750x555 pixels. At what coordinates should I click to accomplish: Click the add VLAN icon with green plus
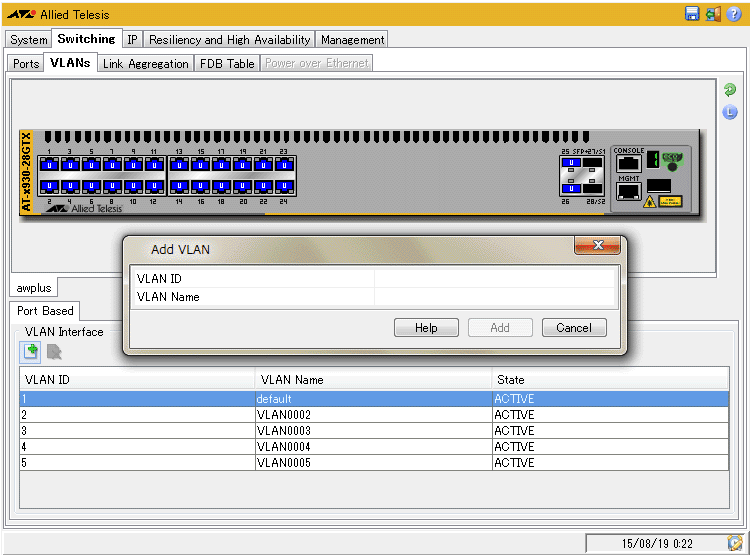pos(31,351)
